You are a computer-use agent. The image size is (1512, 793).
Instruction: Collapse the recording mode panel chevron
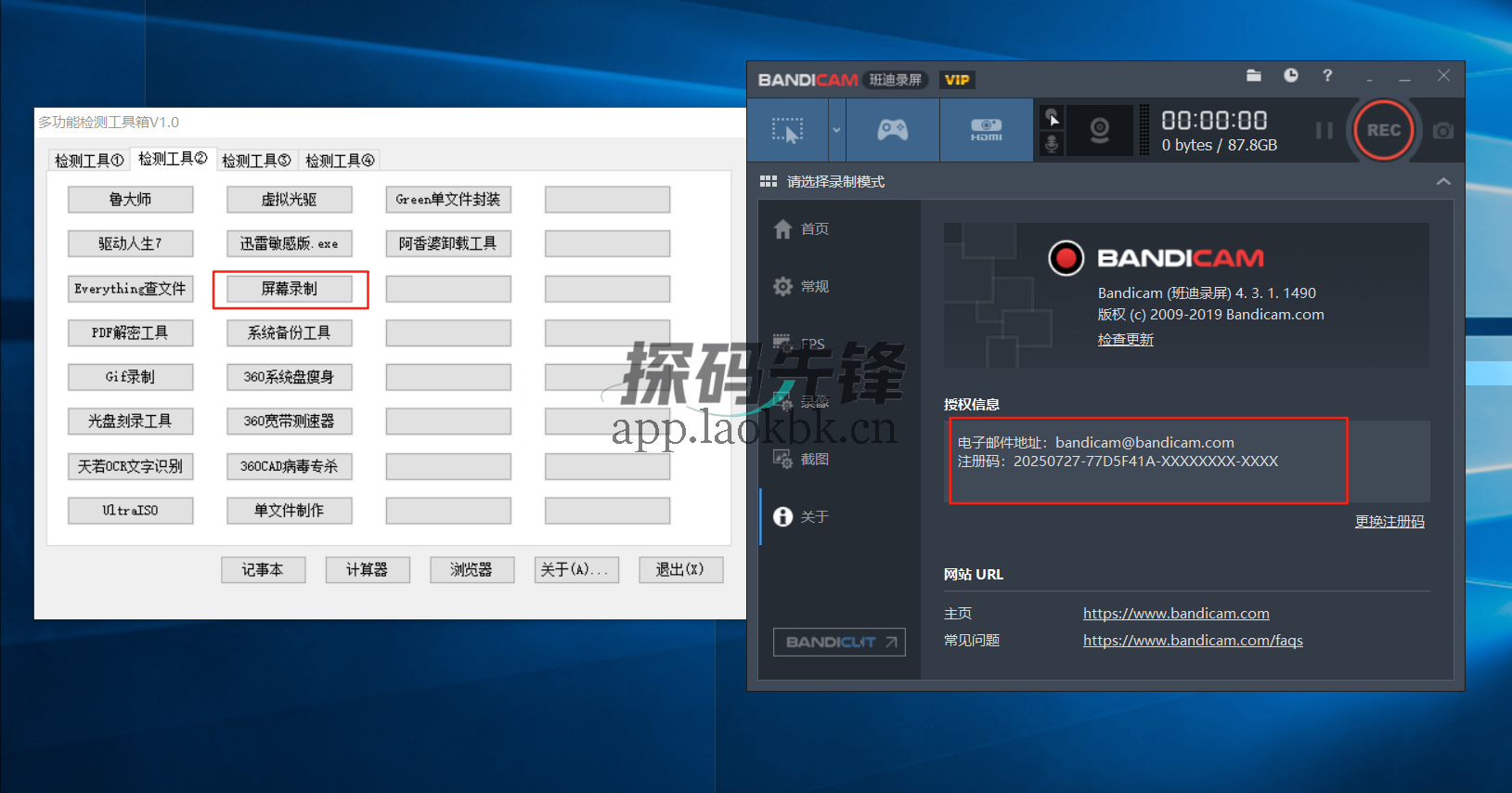(1443, 181)
